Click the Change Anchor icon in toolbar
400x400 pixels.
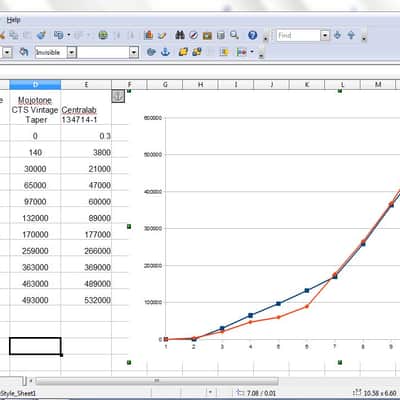[x=165, y=52]
